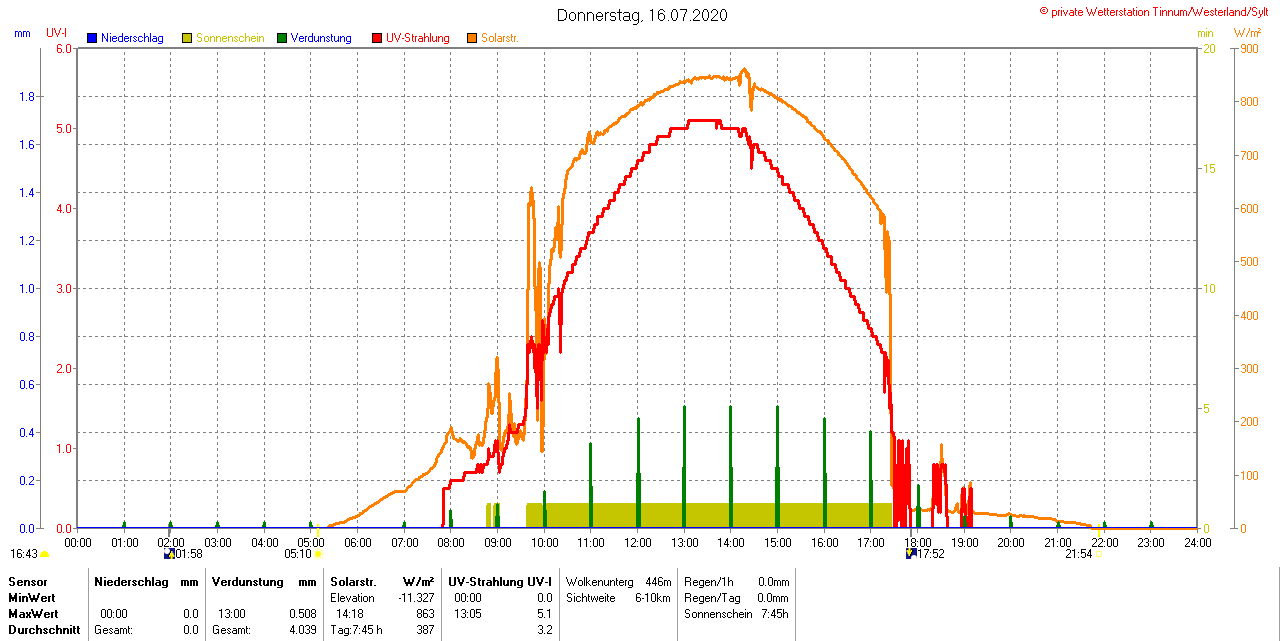This screenshot has width=1280, height=641.
Task: Click the MinWert row label
Action: [32, 597]
